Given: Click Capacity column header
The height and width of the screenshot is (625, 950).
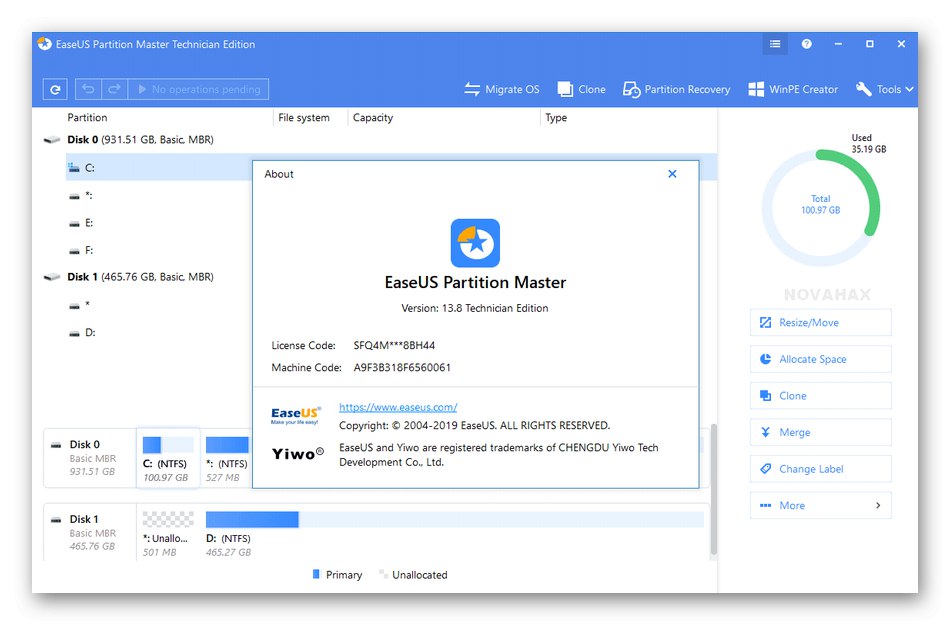Looking at the screenshot, I should tap(373, 117).
